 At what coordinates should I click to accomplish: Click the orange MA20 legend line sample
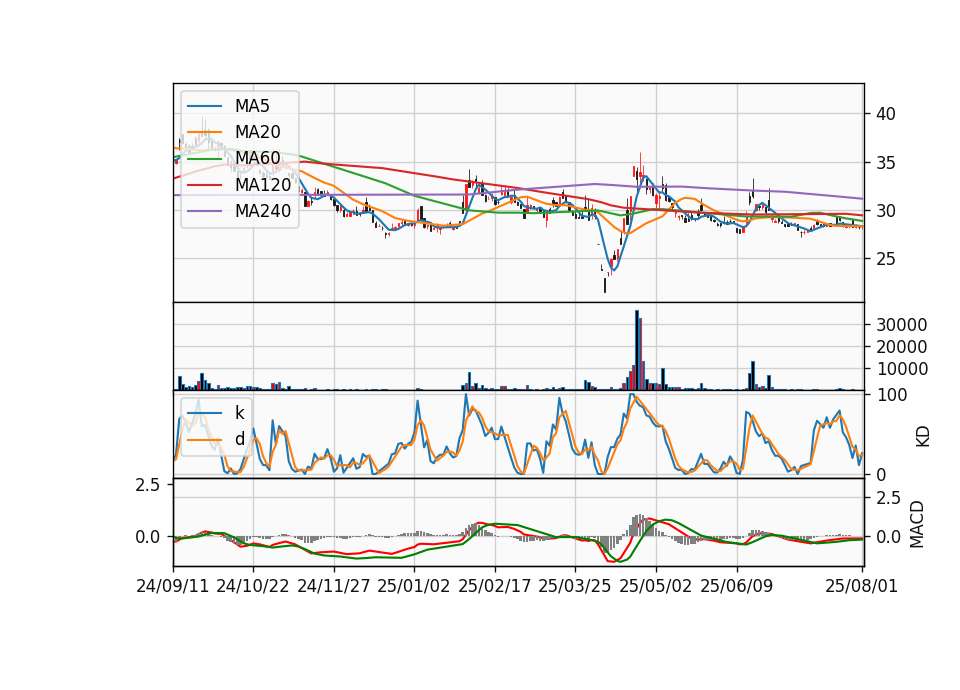coord(204,132)
